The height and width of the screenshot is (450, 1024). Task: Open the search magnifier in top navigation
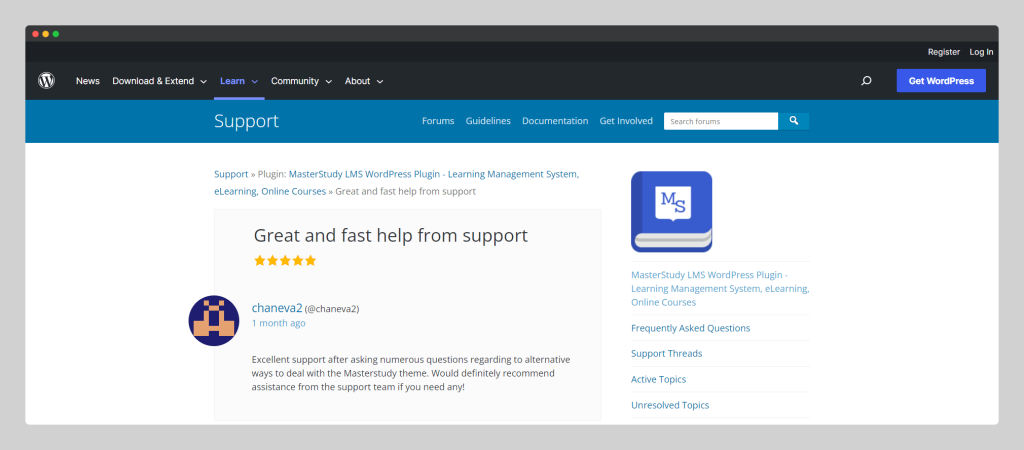pyautogui.click(x=866, y=81)
